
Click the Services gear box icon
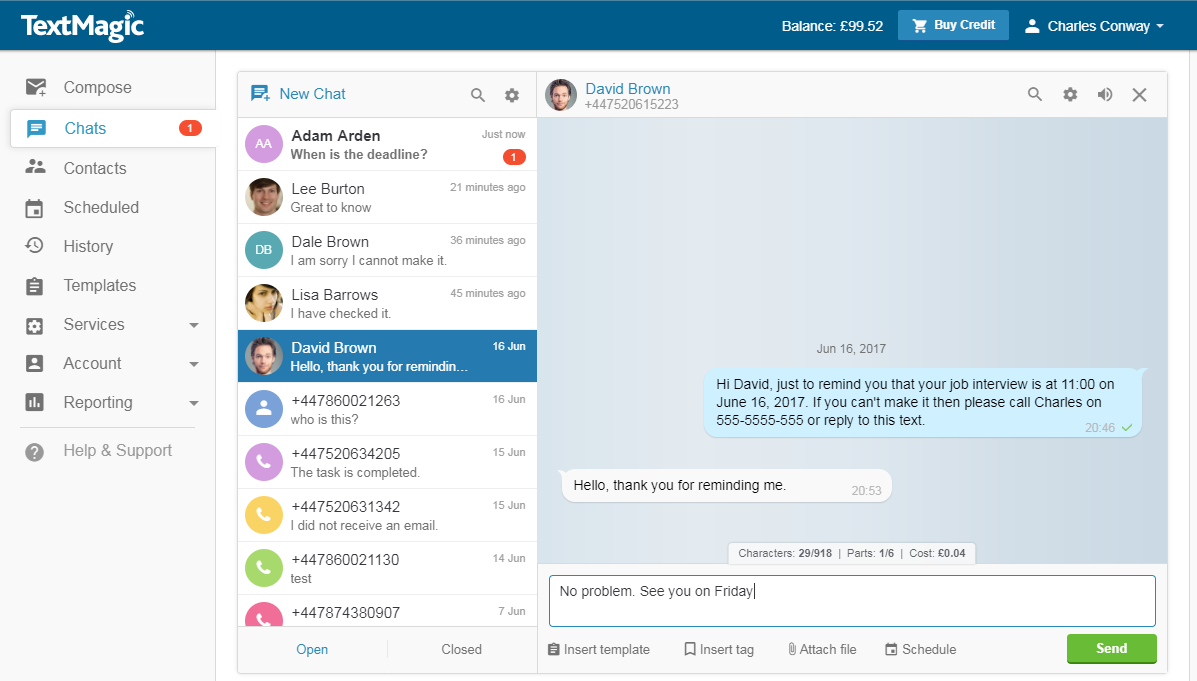tap(34, 325)
